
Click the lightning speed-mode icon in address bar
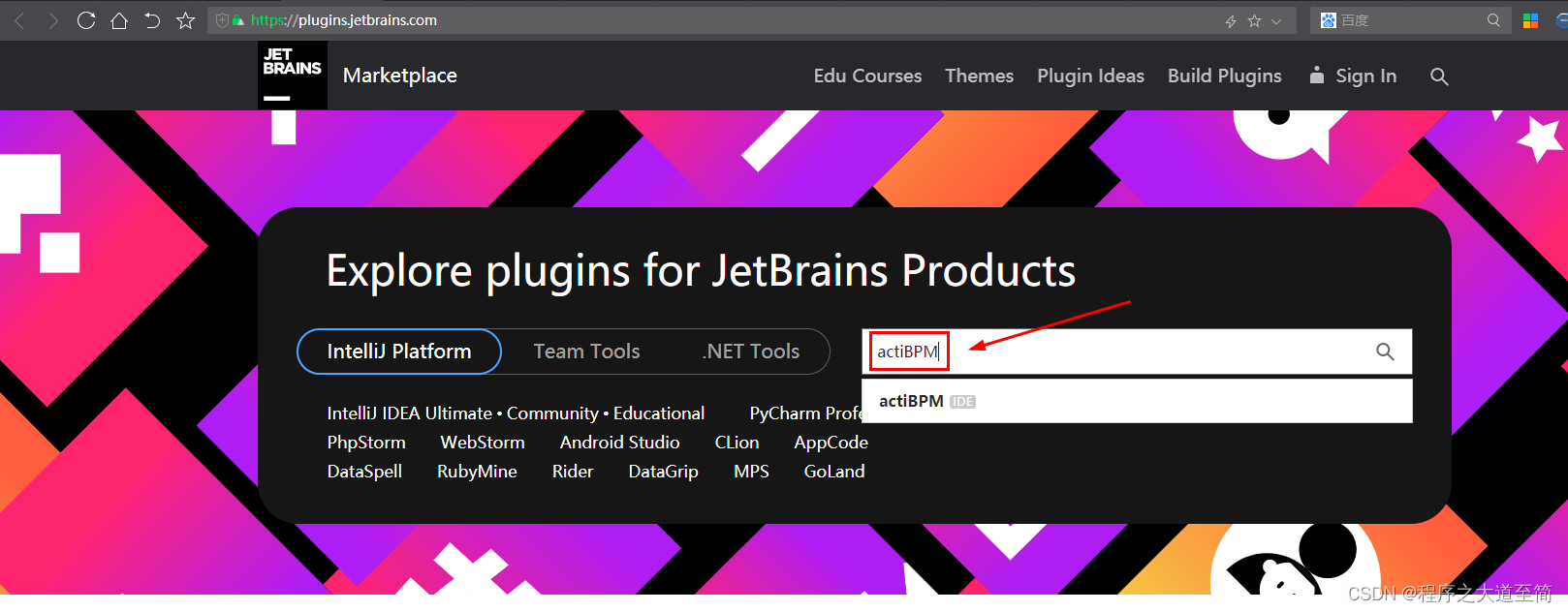click(x=1231, y=20)
